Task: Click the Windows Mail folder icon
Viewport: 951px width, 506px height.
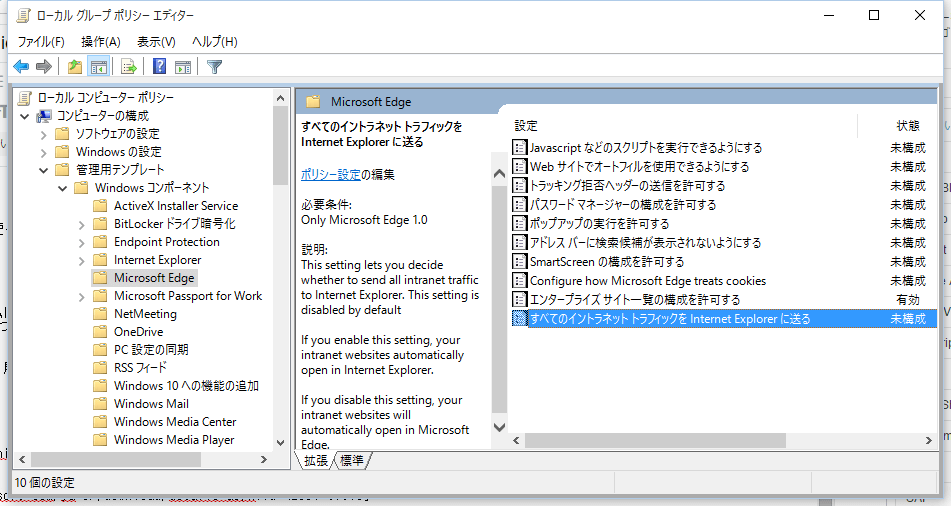Action: pos(100,403)
